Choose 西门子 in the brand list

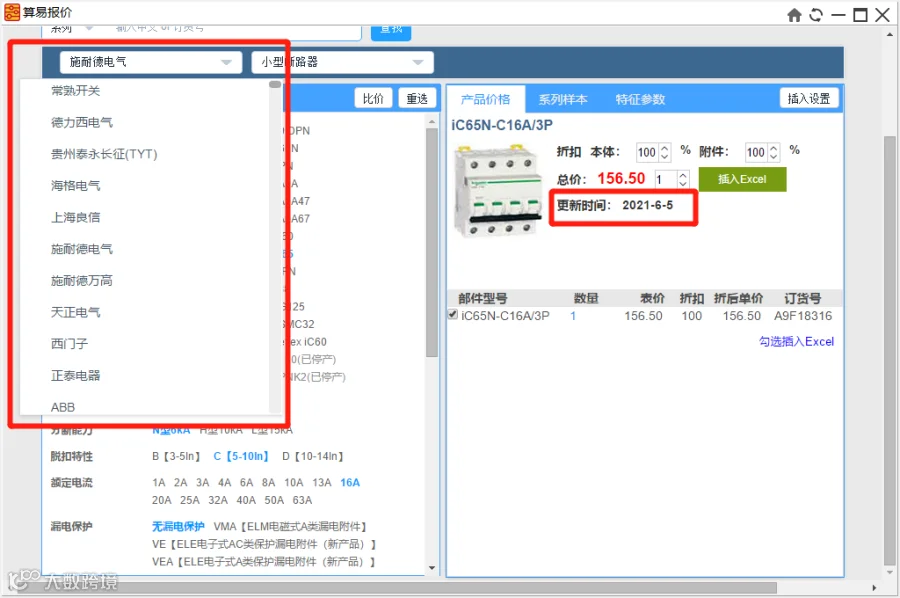(69, 343)
